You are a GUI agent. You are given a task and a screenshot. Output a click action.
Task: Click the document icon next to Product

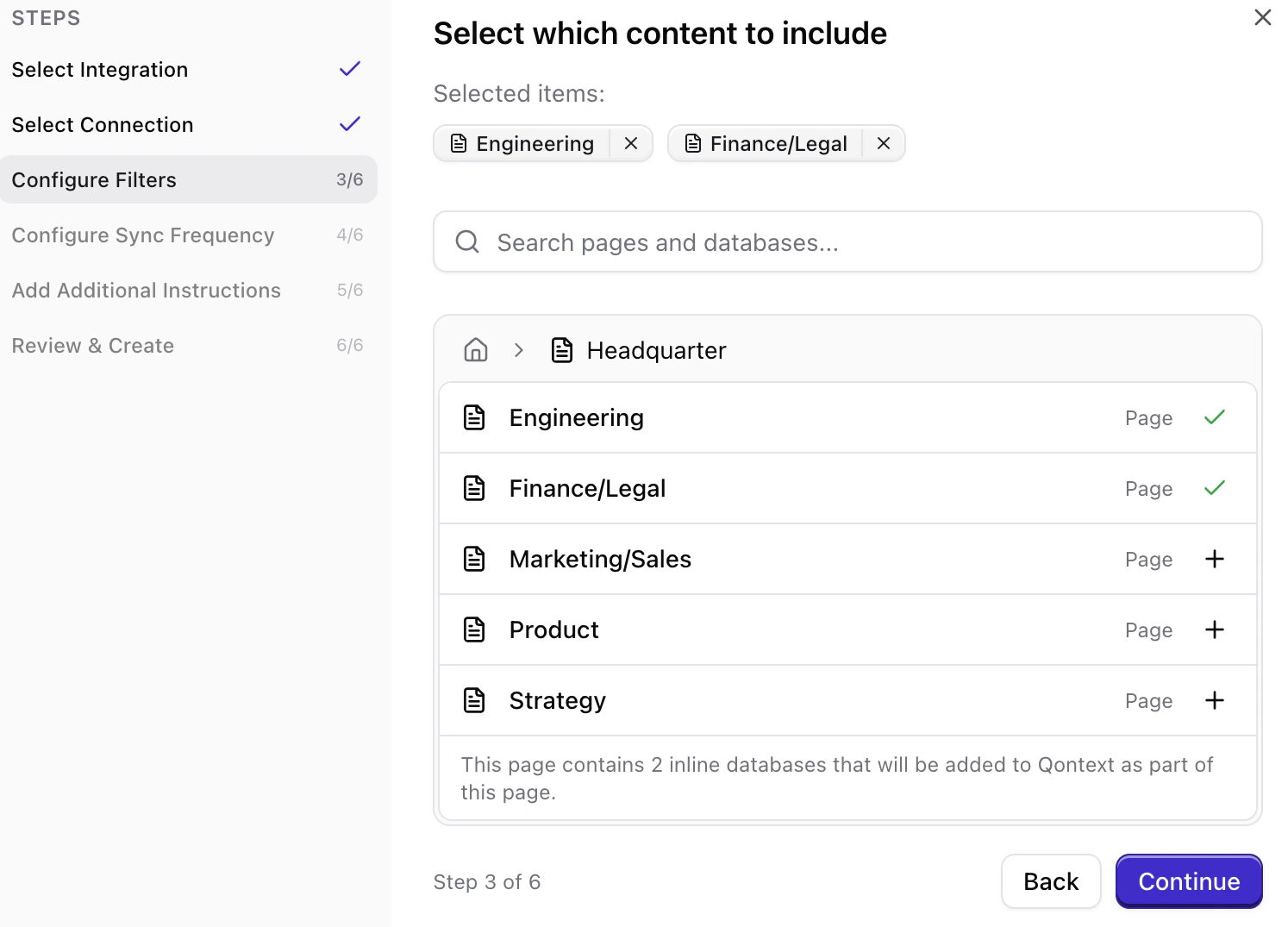tap(474, 629)
